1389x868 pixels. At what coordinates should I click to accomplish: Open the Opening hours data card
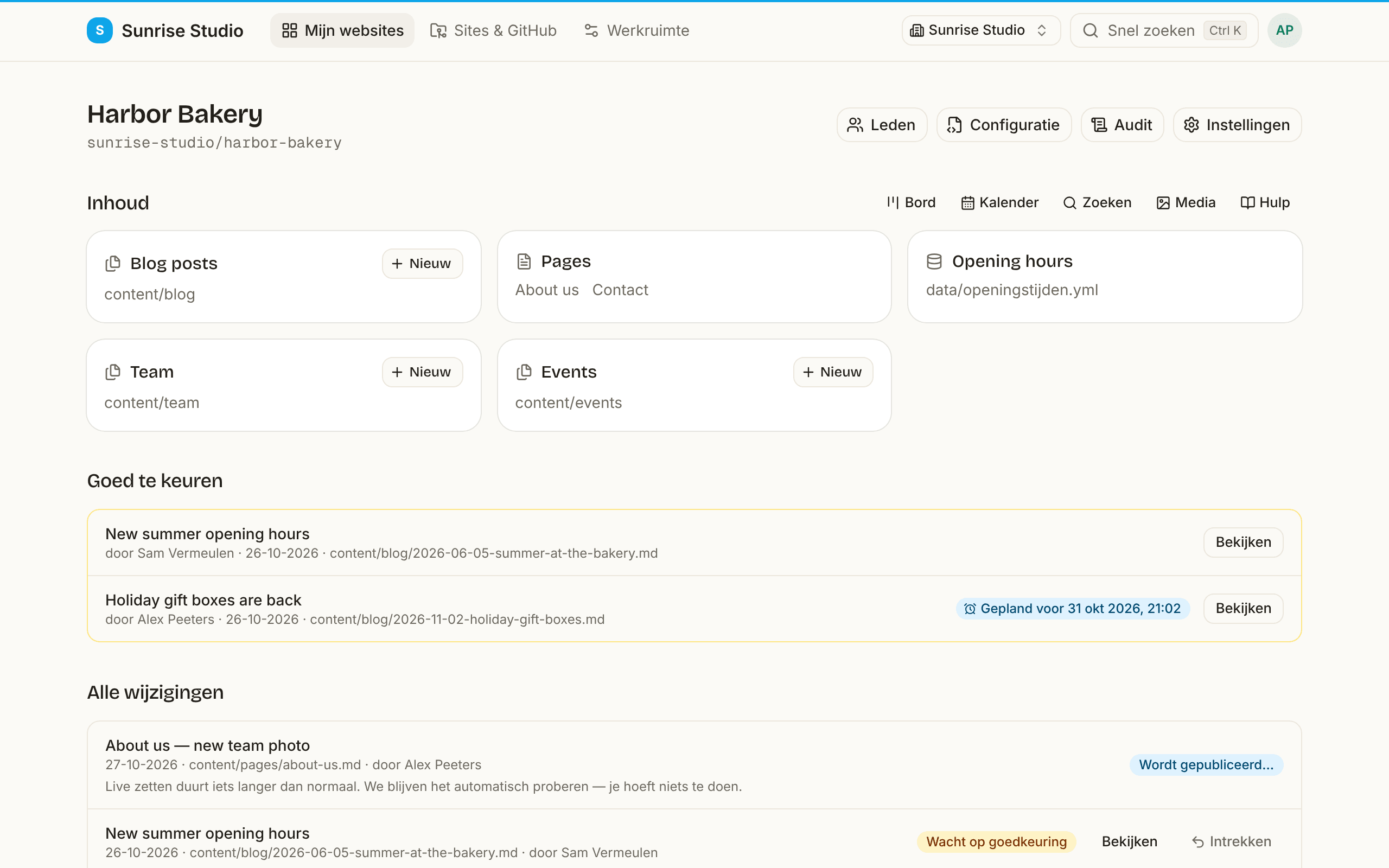tap(1105, 277)
